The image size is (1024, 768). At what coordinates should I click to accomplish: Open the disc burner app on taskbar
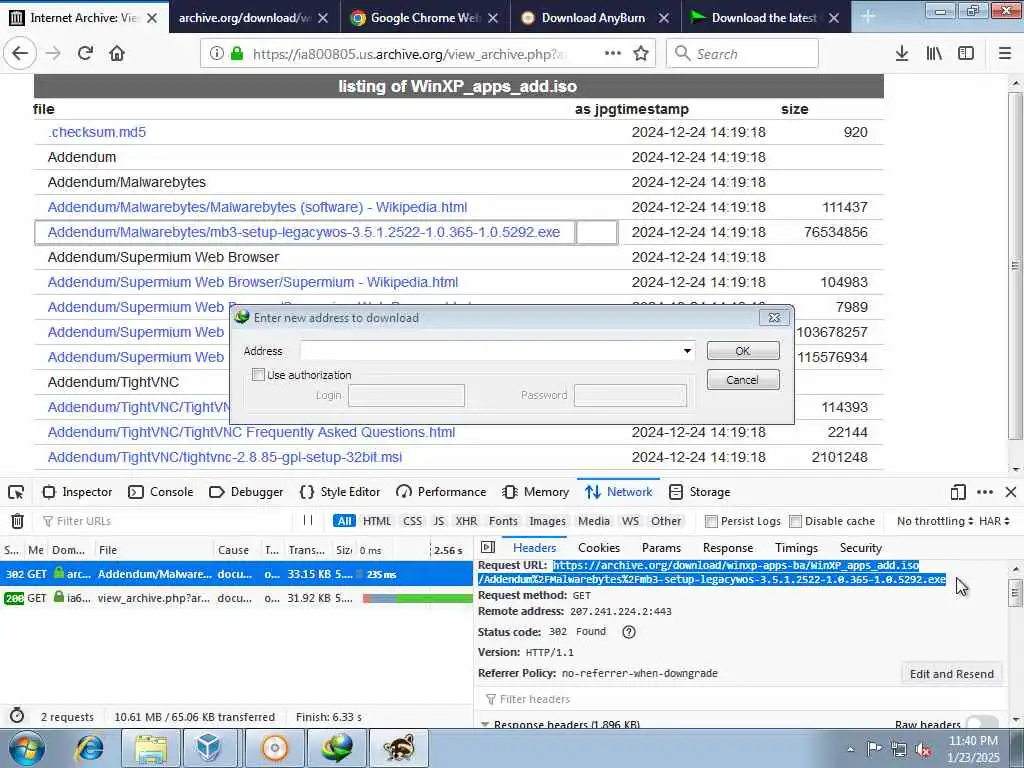point(274,748)
